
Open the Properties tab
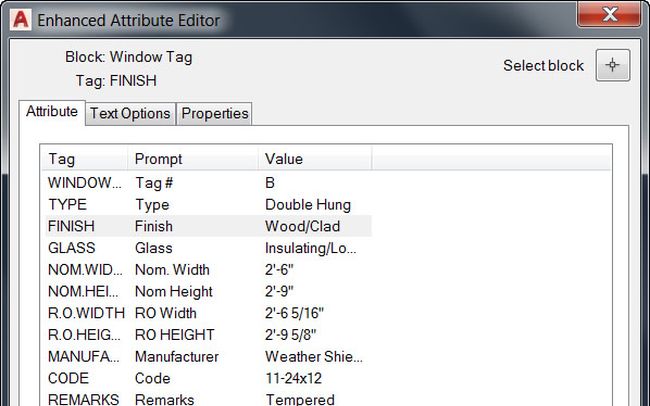tap(214, 113)
